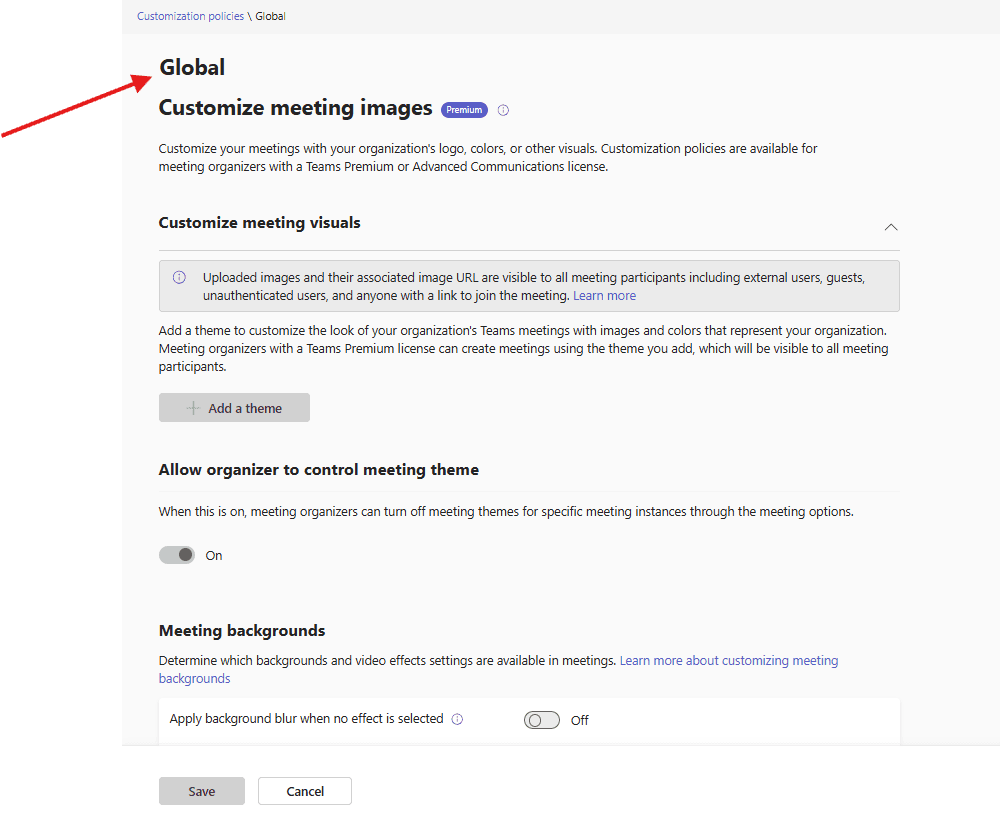This screenshot has height=820, width=1000.
Task: Click the Global policy name heading
Action: coord(192,68)
